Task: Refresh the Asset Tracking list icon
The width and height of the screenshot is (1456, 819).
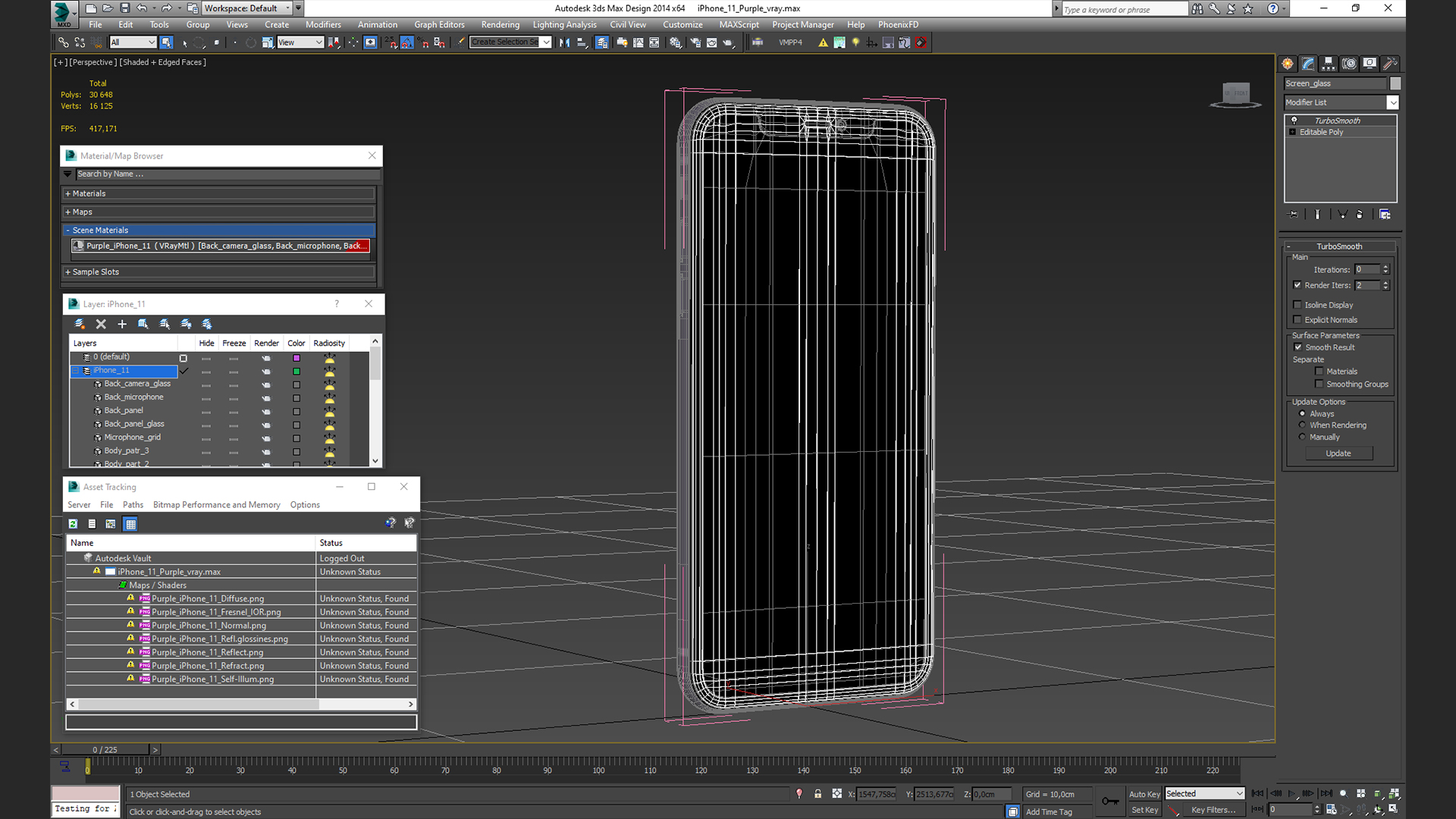Action: coord(73,524)
